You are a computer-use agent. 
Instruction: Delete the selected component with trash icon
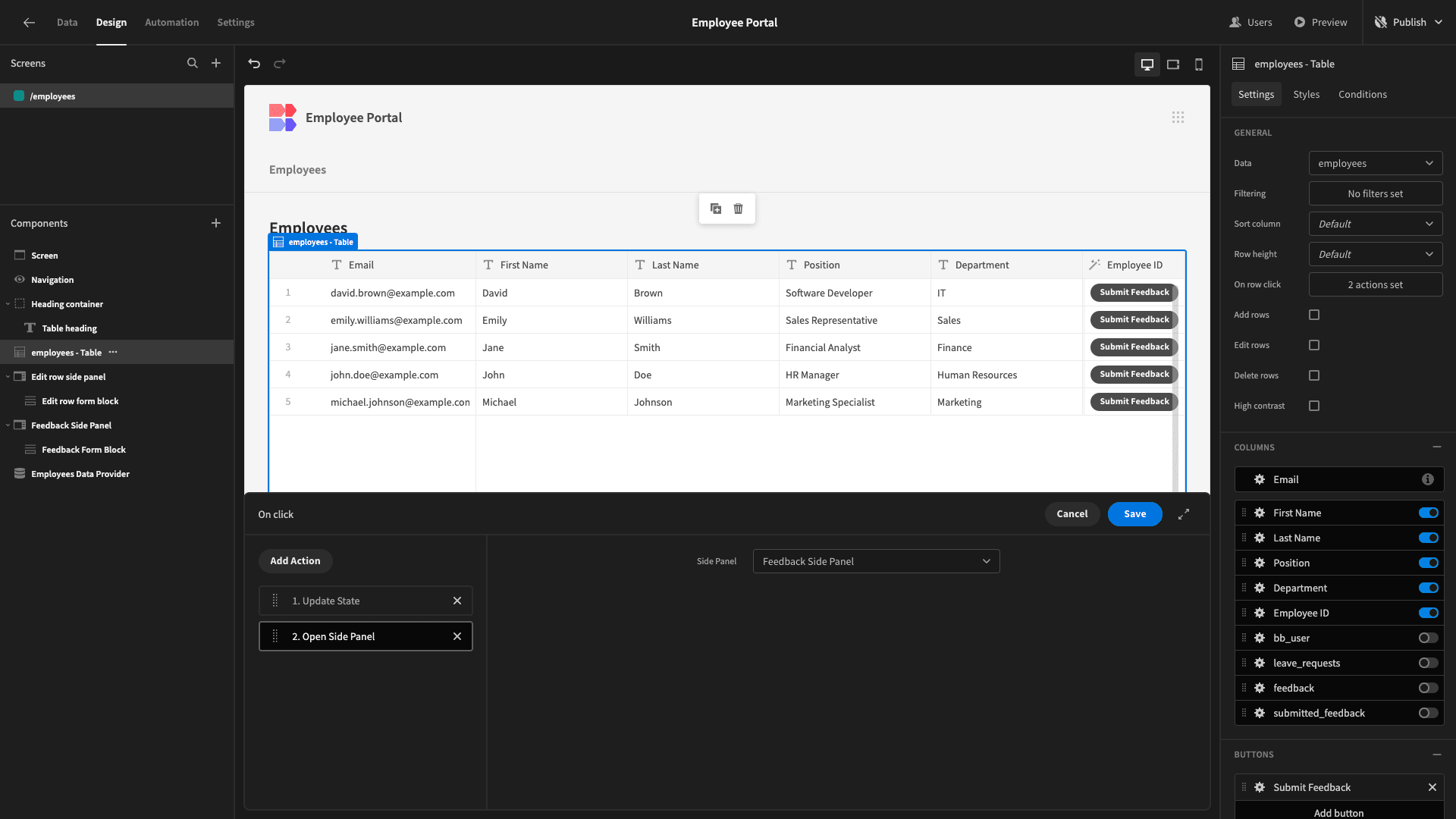[738, 209]
